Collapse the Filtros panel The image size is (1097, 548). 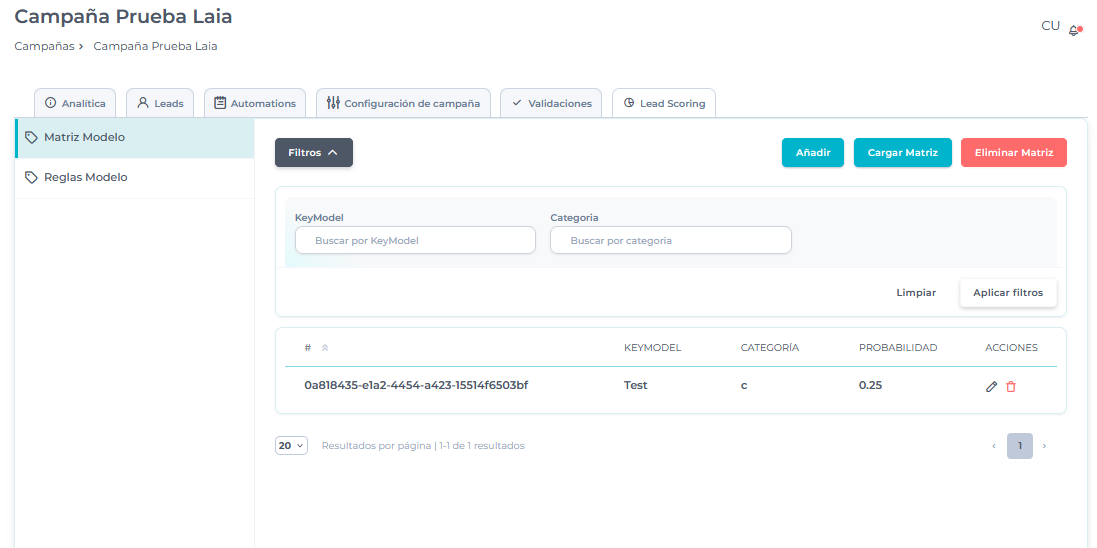[x=313, y=153]
